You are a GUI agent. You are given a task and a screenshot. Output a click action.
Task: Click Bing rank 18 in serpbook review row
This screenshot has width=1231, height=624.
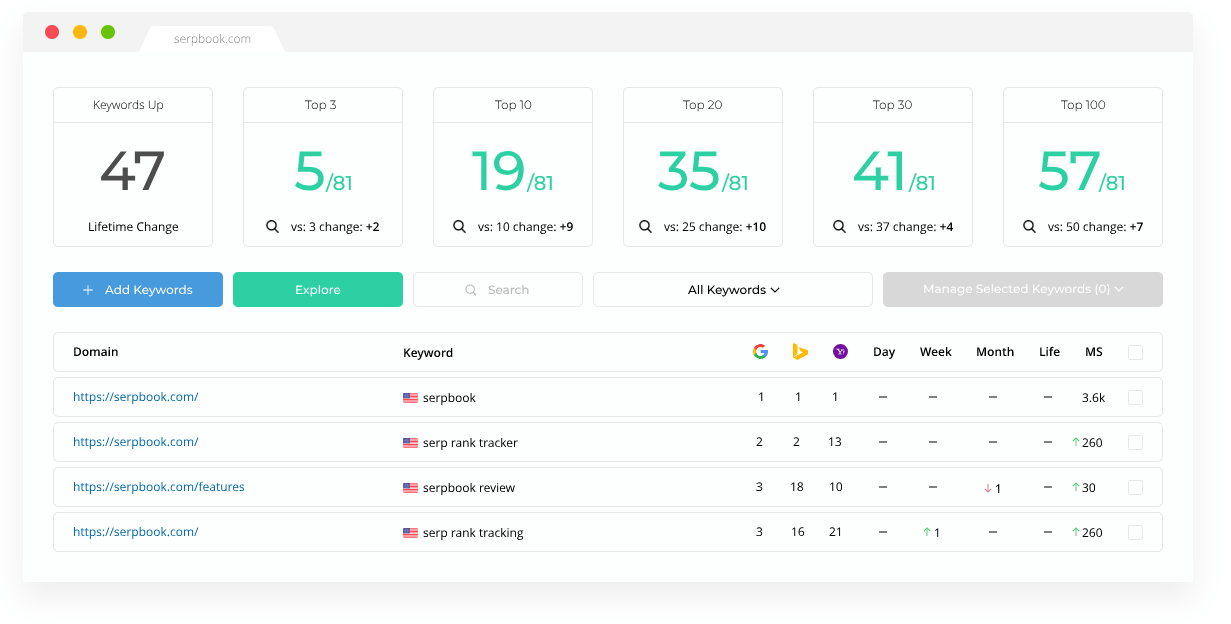(x=797, y=487)
